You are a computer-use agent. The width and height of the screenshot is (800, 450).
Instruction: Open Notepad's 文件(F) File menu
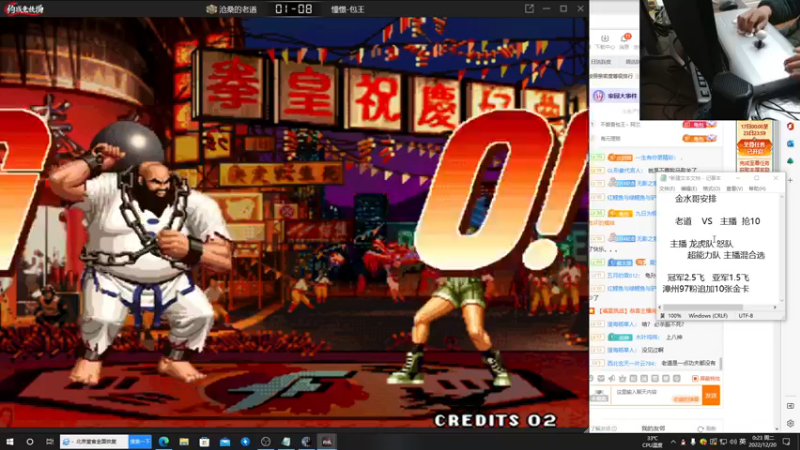click(666, 189)
